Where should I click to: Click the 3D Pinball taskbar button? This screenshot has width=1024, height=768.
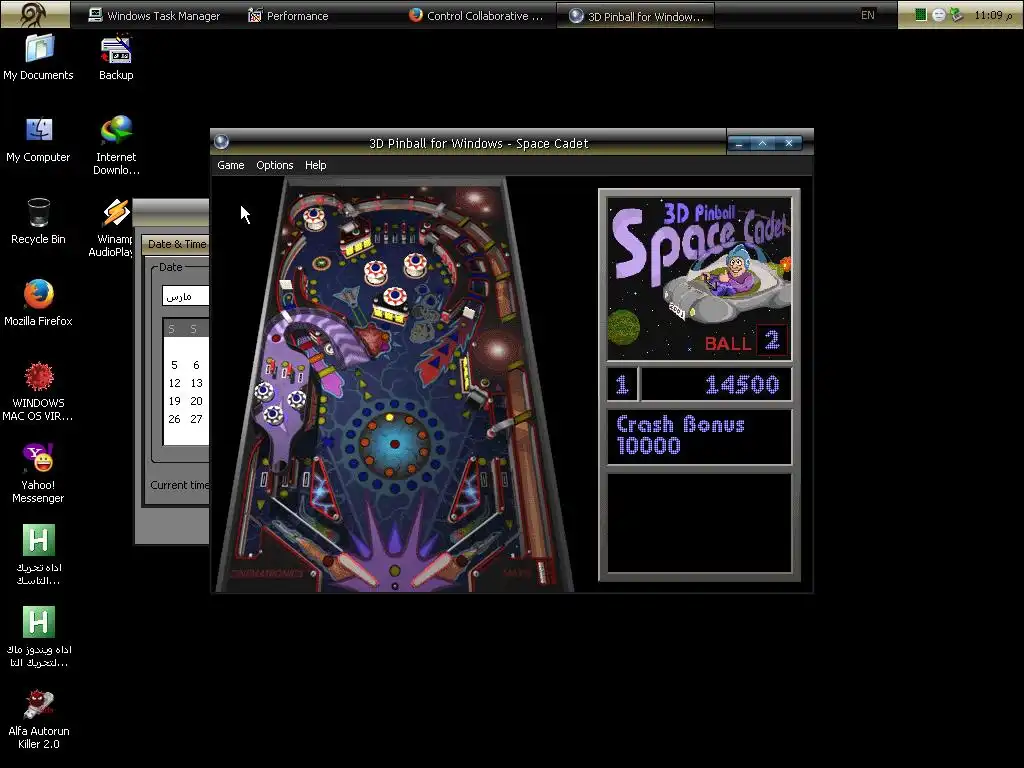(635, 16)
